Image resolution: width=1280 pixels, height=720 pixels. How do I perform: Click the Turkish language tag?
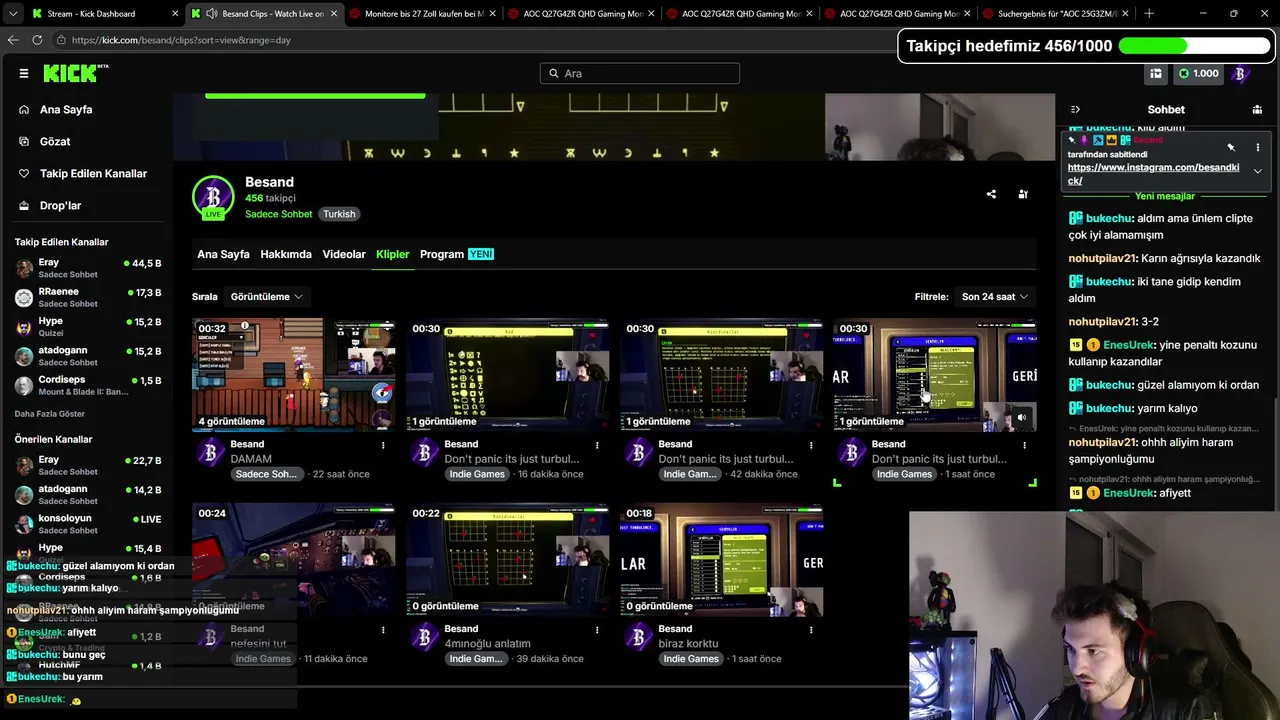click(x=339, y=214)
